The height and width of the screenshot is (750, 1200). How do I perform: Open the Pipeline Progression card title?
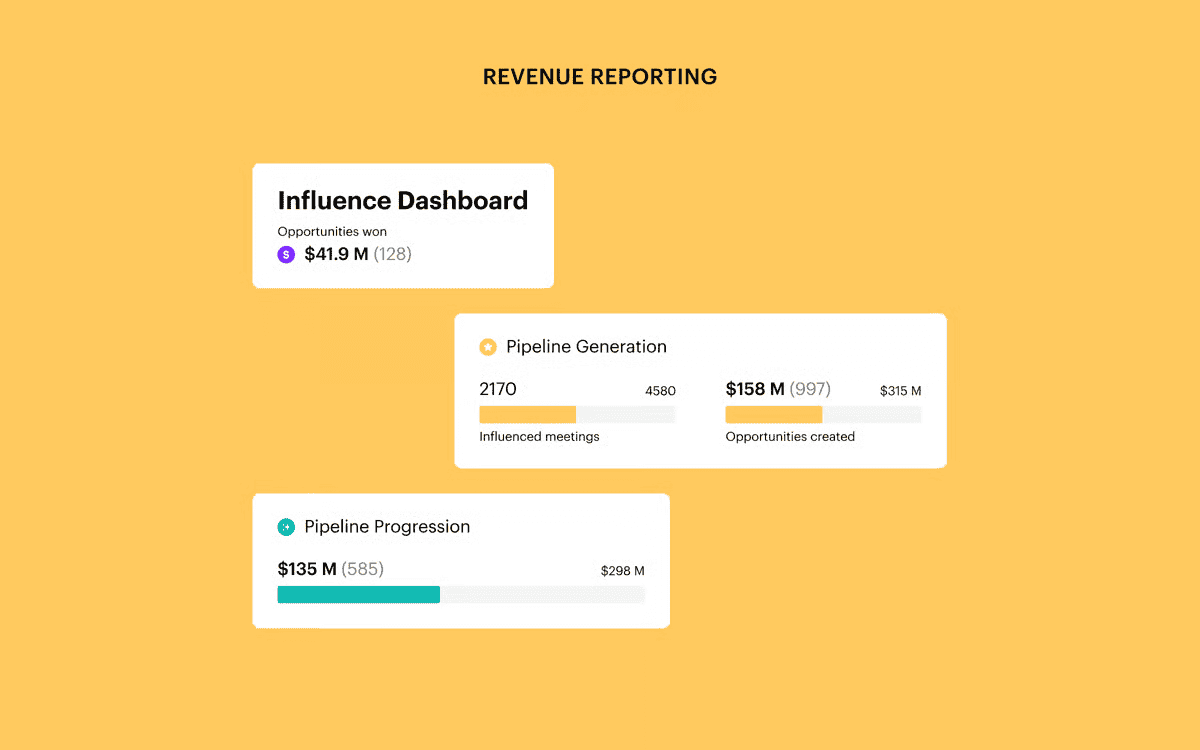(387, 527)
